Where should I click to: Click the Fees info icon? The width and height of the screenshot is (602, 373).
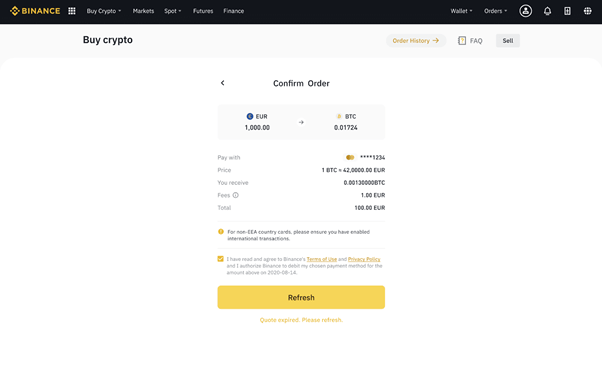pyautogui.click(x=235, y=195)
